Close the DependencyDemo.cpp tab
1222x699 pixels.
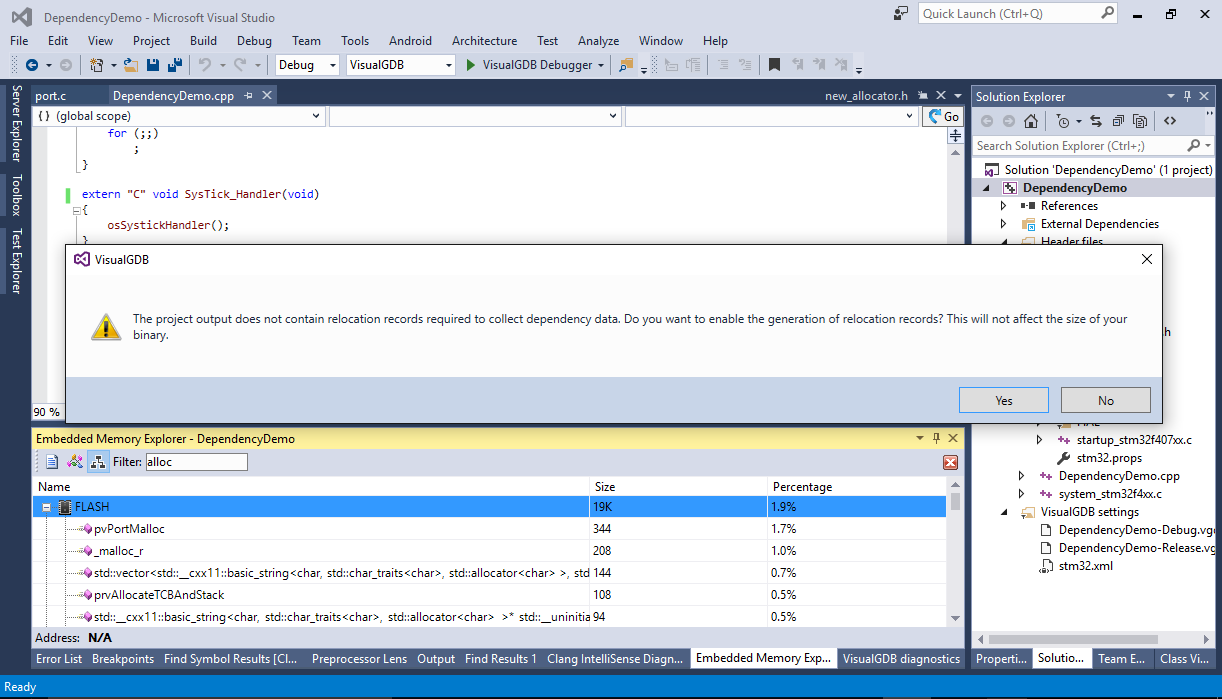tap(267, 96)
